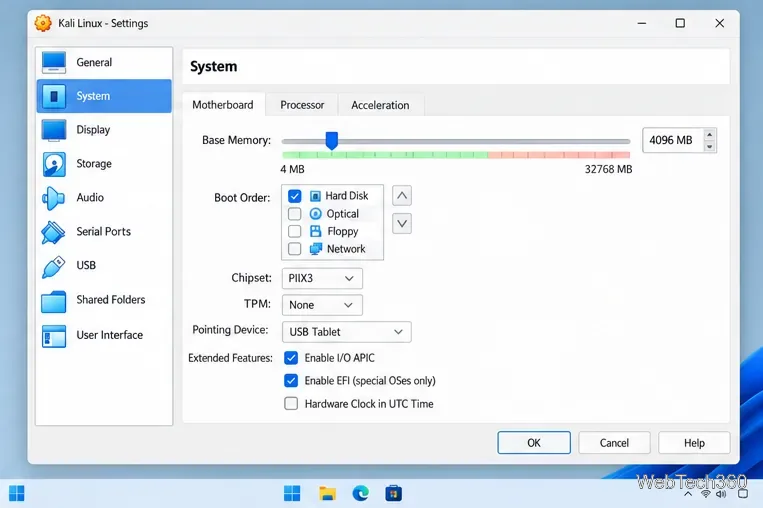The height and width of the screenshot is (508, 763).
Task: Click the Wi-Fi icon in system tray
Action: (x=705, y=494)
